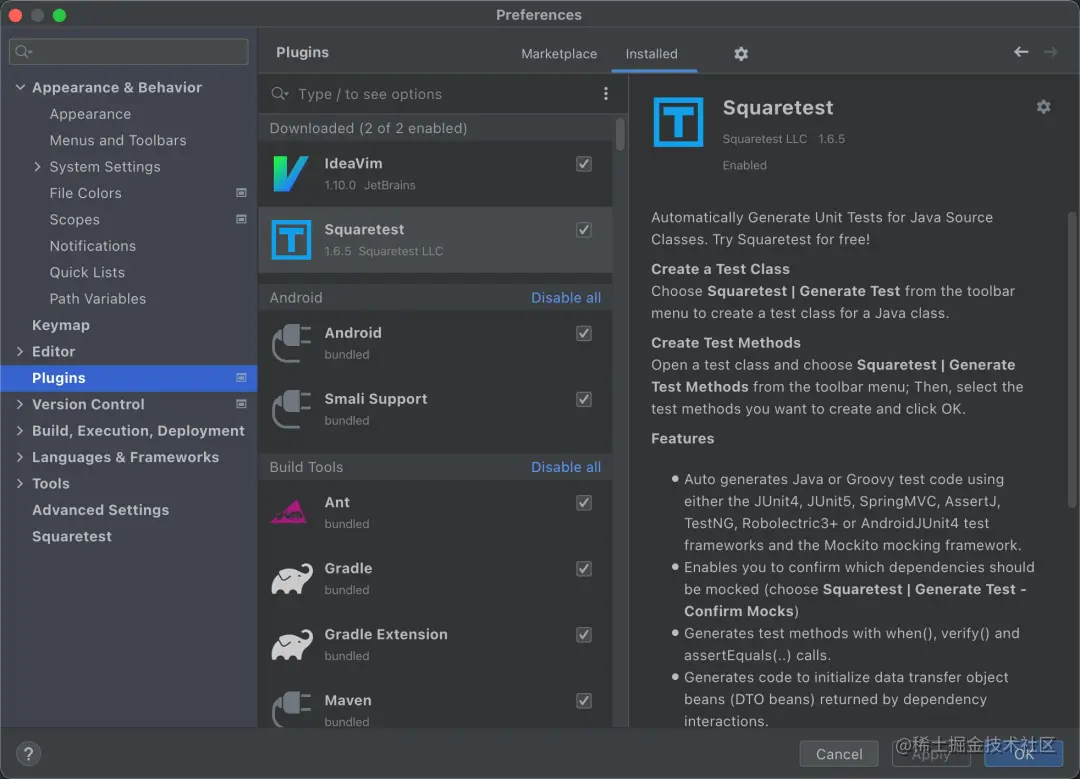Click the Cancel button

839,754
